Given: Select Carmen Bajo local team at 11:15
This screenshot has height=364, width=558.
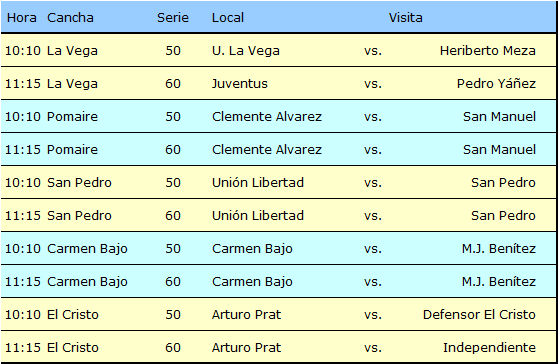Looking at the screenshot, I should pyautogui.click(x=252, y=282).
